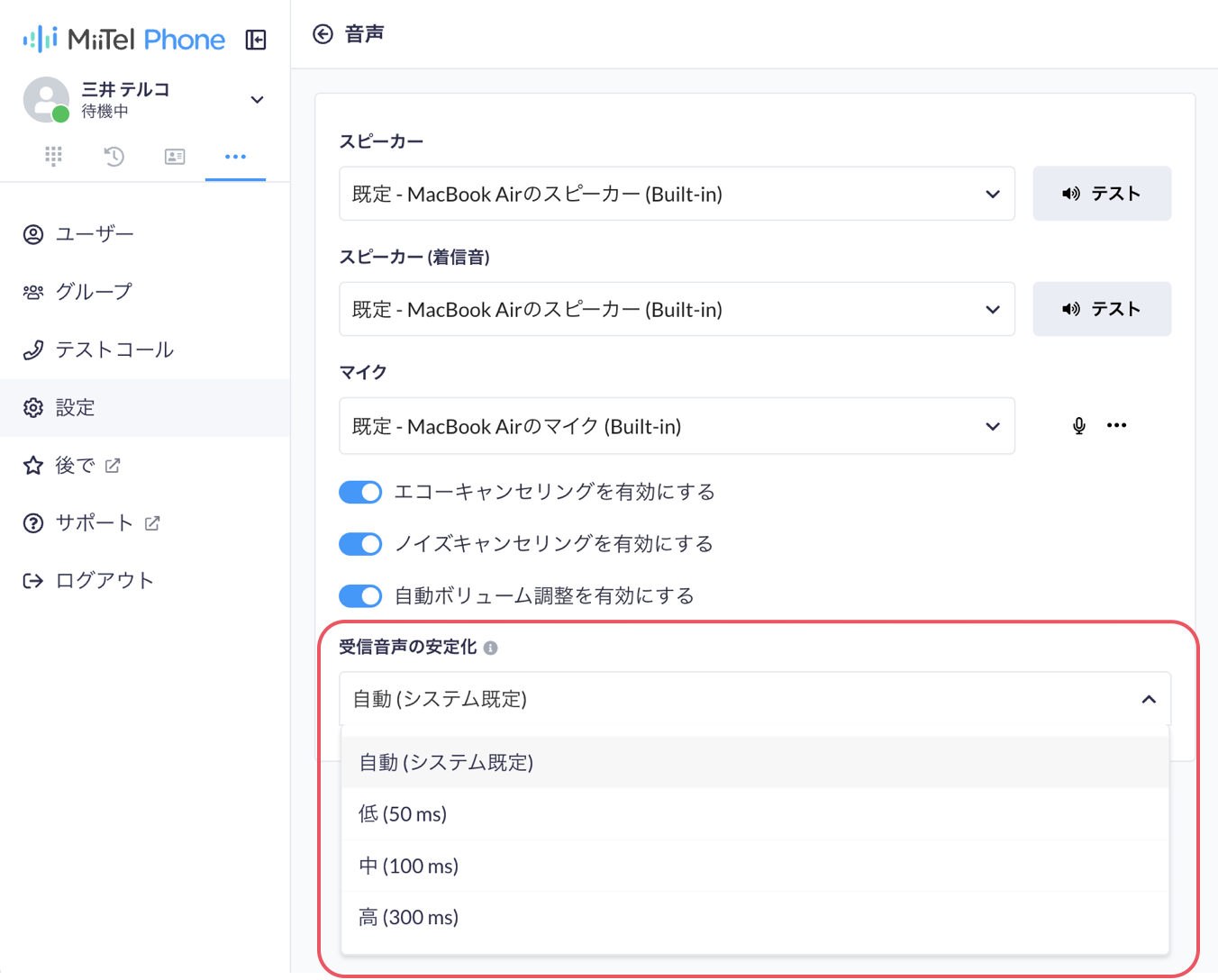Viewport: 1218px width, 980px height.
Task: Click the 待機中 status text
Action: coord(105,111)
